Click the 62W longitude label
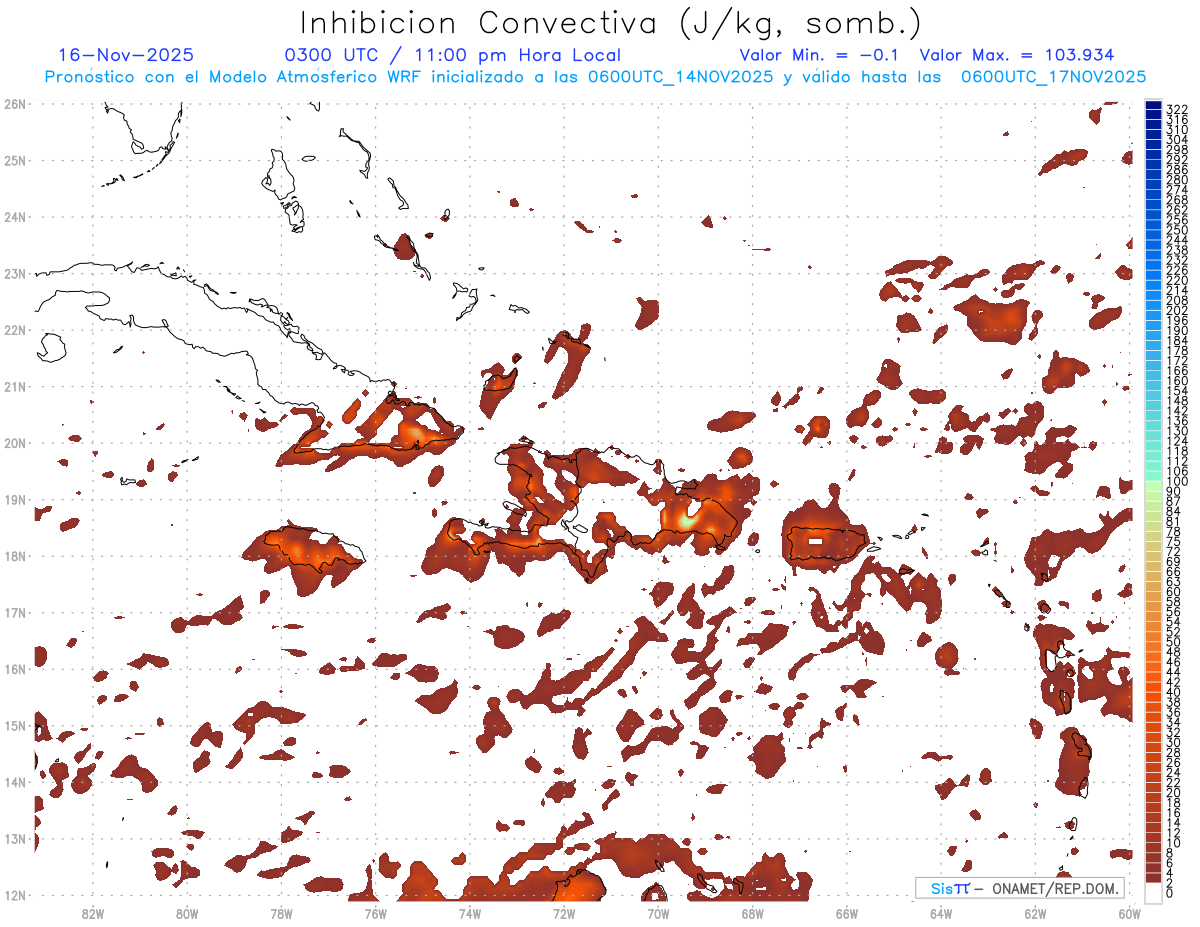This screenshot has width=1200, height=927. [x=1035, y=913]
